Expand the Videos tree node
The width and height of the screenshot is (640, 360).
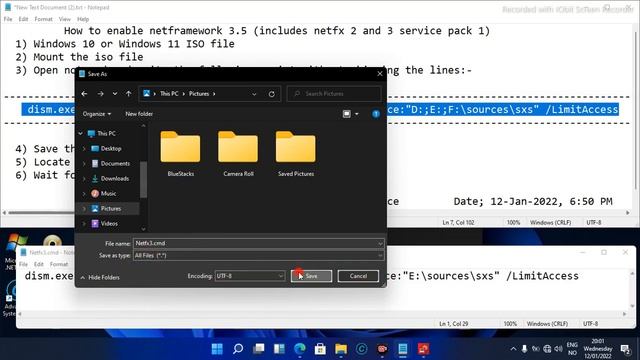(84, 224)
